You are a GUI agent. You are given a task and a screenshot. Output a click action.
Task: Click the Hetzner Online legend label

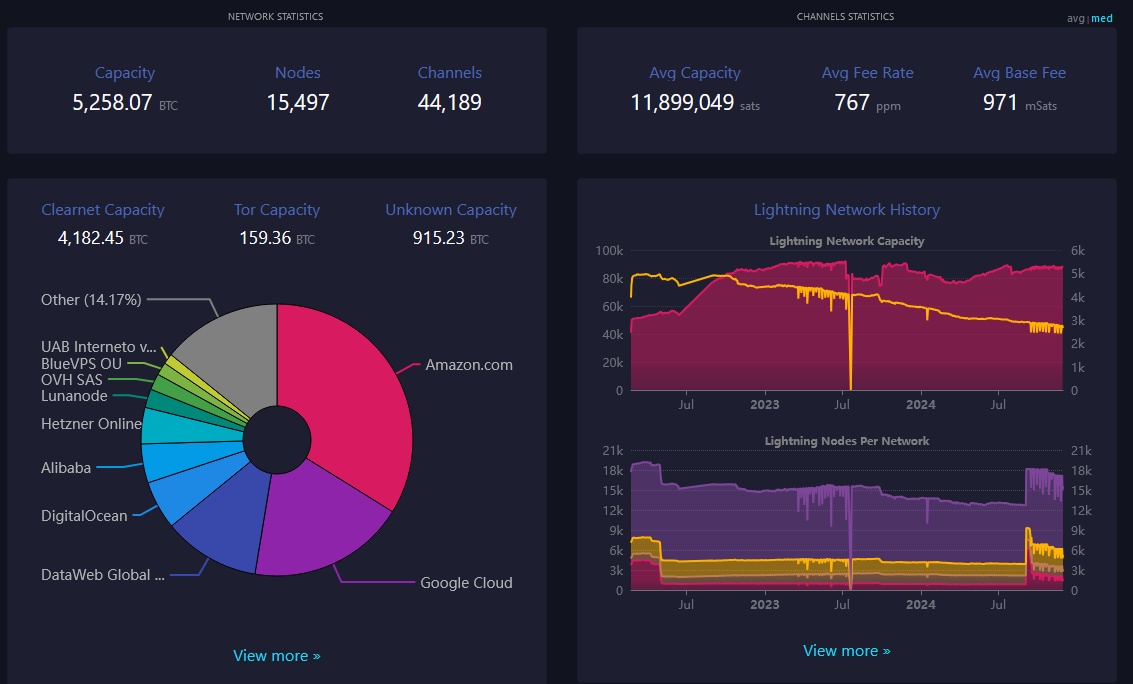pyautogui.click(x=91, y=424)
